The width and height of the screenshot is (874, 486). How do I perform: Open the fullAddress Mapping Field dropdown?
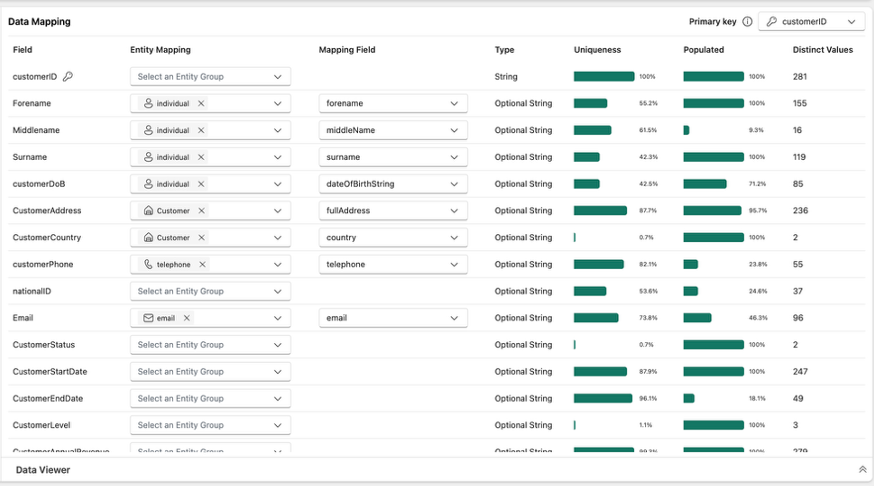point(393,211)
